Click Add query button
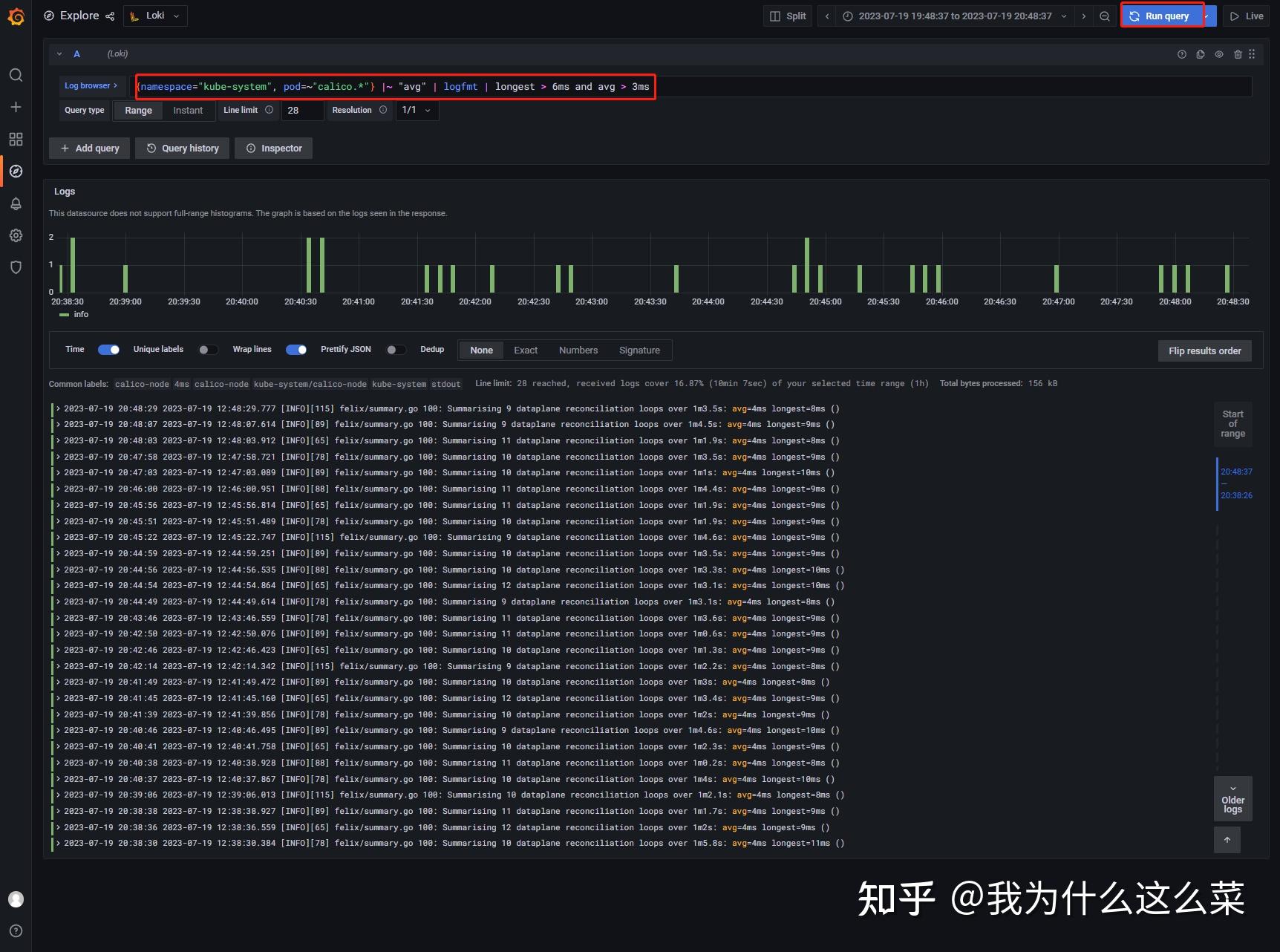Screen dimensions: 1280x952 (90, 149)
